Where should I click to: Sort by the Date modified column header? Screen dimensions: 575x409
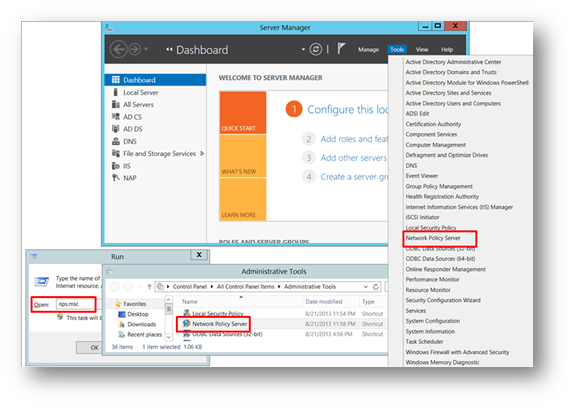[323, 302]
